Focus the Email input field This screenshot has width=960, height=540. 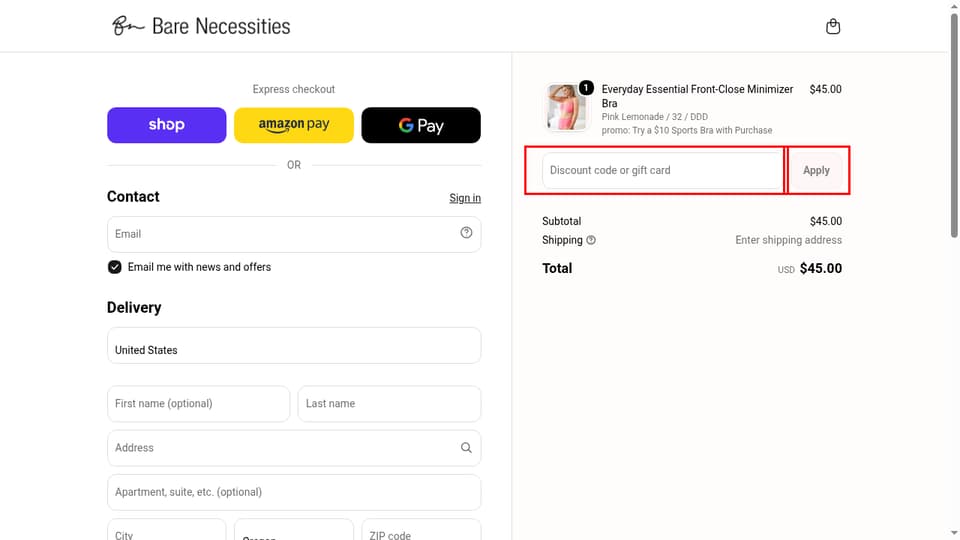(294, 234)
